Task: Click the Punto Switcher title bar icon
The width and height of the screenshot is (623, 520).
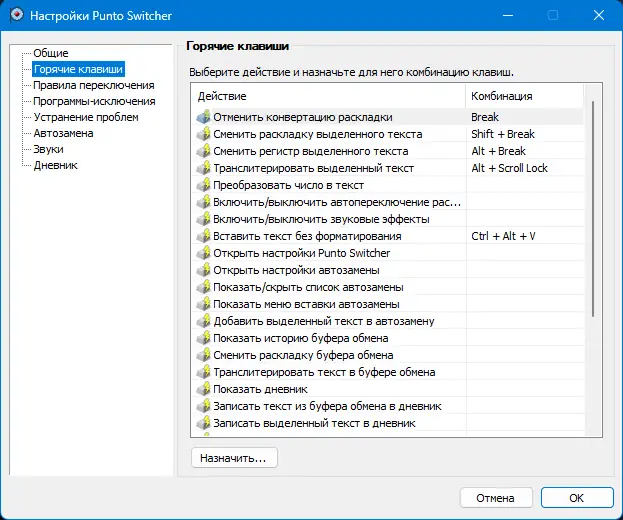Action: pyautogui.click(x=15, y=16)
